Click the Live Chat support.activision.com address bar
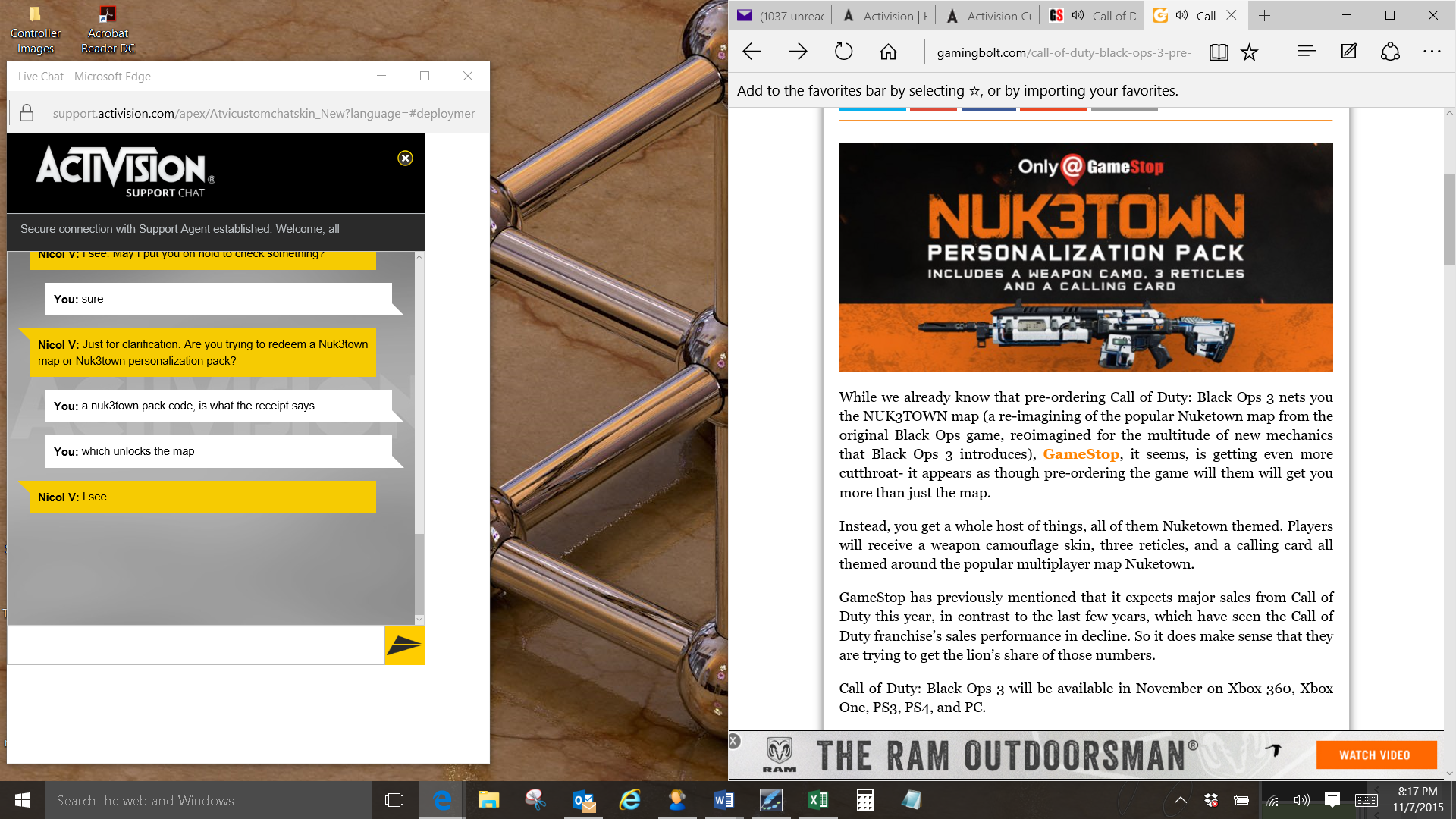The image size is (1456, 819). coord(263,113)
